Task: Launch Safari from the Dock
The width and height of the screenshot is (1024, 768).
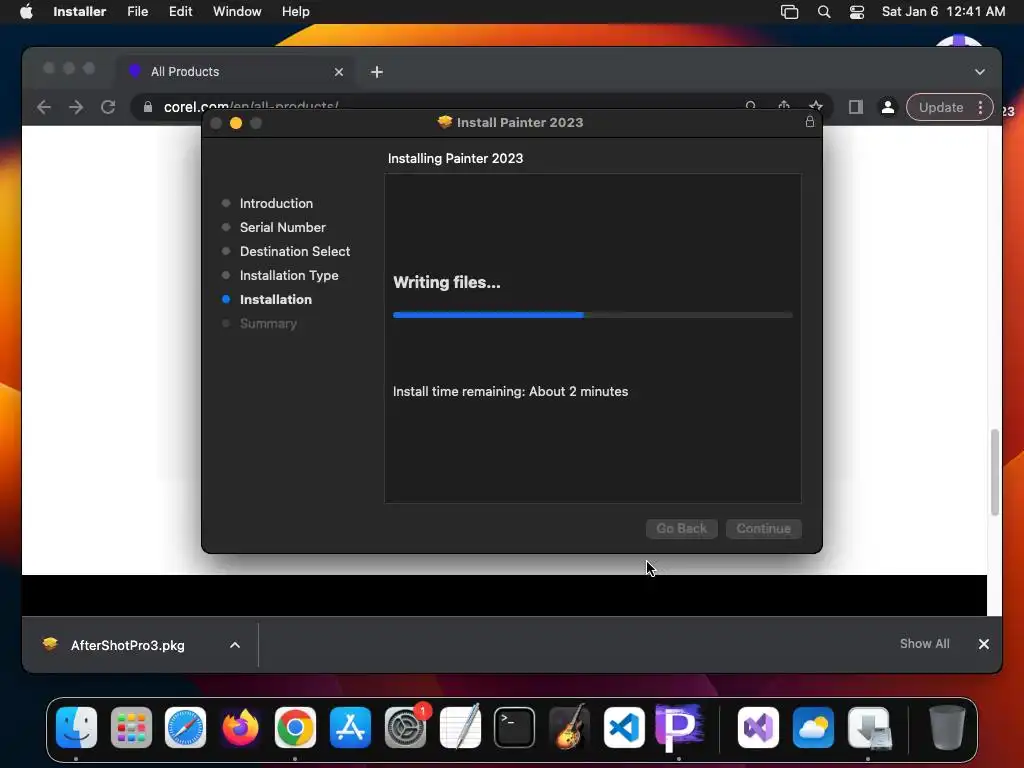Action: coord(185,728)
